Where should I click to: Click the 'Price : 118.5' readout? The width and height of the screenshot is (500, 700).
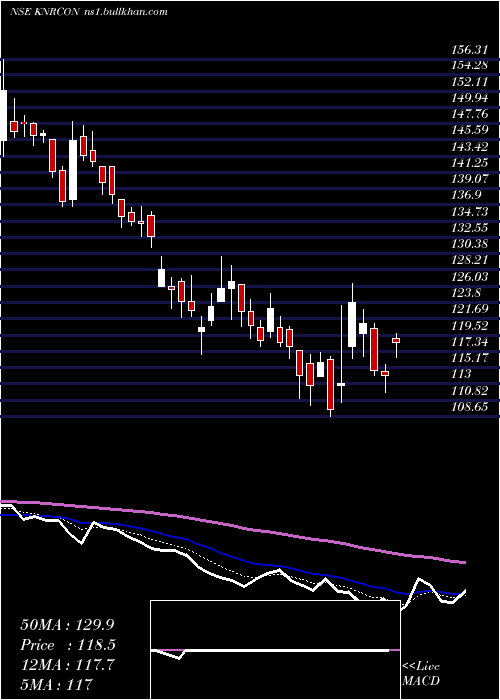point(68,645)
